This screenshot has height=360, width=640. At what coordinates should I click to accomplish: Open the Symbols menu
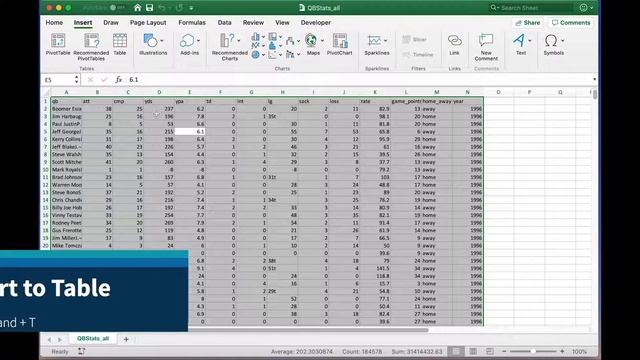point(553,44)
